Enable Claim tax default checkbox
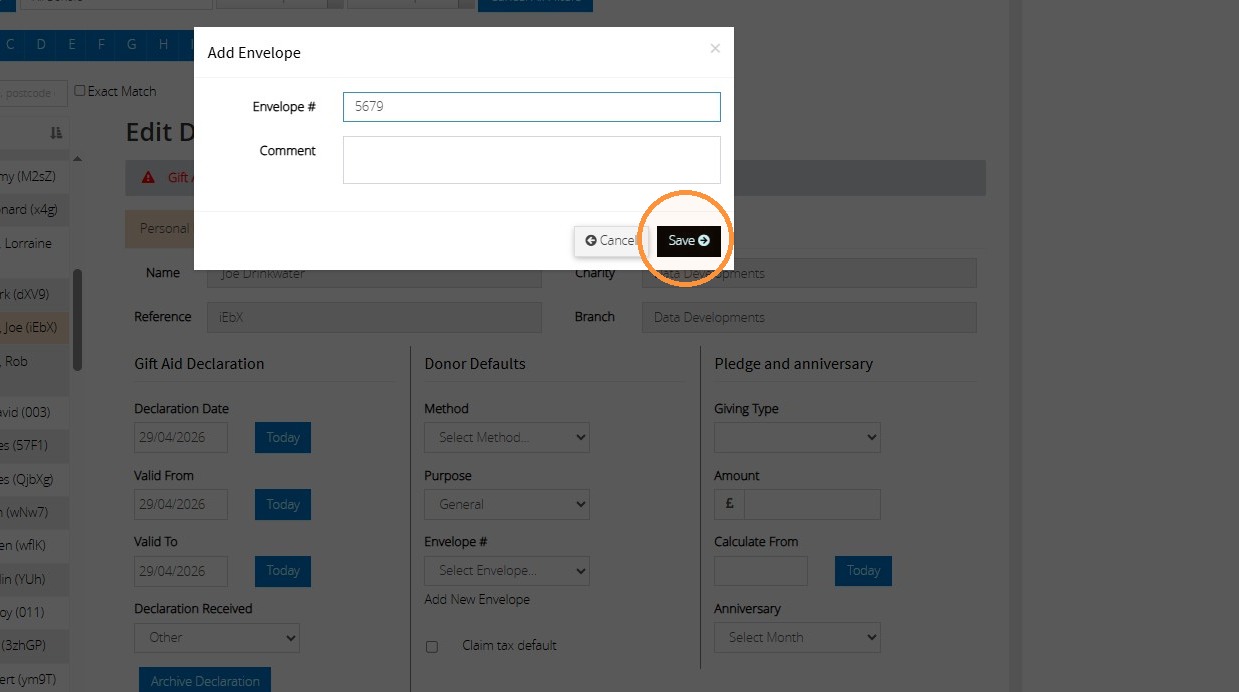Image resolution: width=1239 pixels, height=692 pixels. pyautogui.click(x=432, y=647)
